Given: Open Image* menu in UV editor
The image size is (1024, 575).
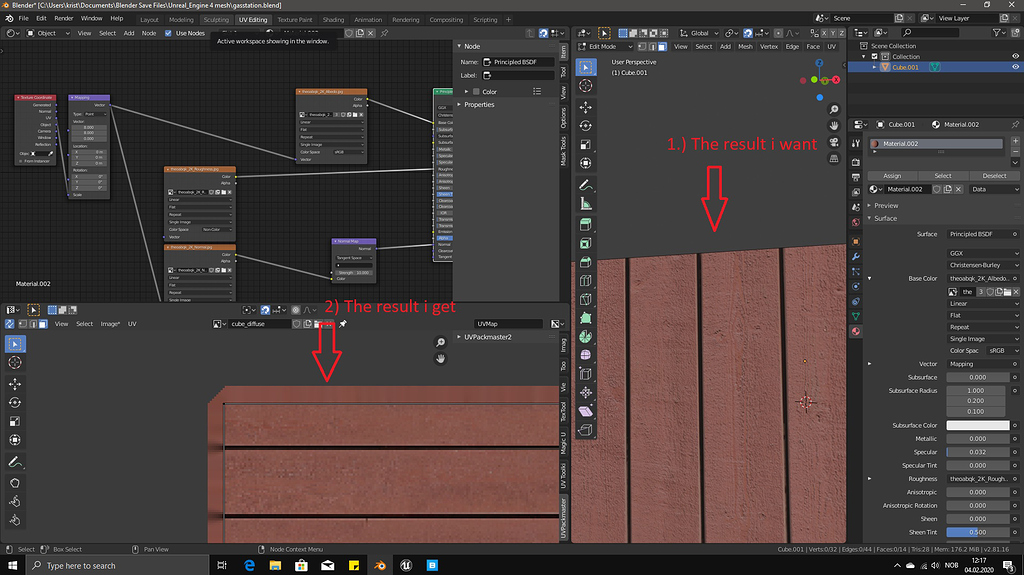Looking at the screenshot, I should [x=110, y=323].
